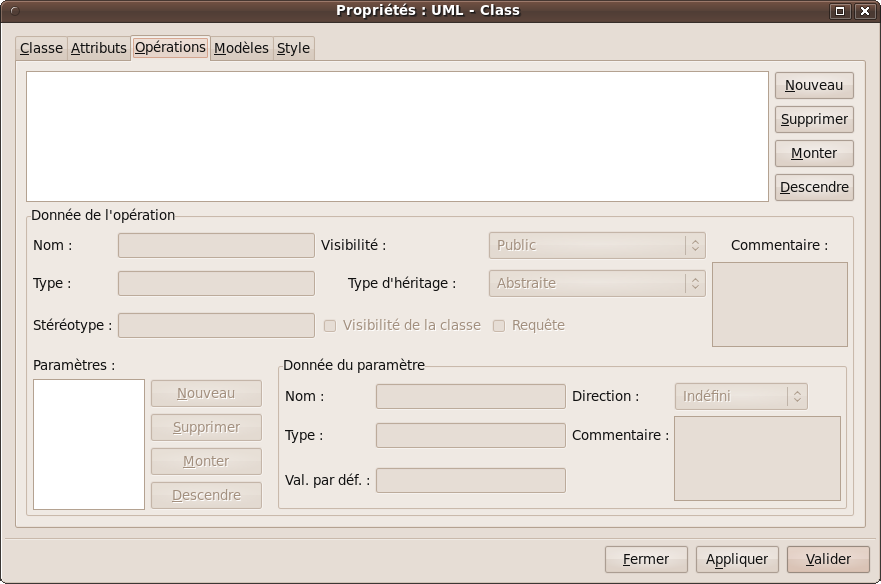The width and height of the screenshot is (881, 584).
Task: Focus the Stéréotype text field
Action: coord(216,325)
